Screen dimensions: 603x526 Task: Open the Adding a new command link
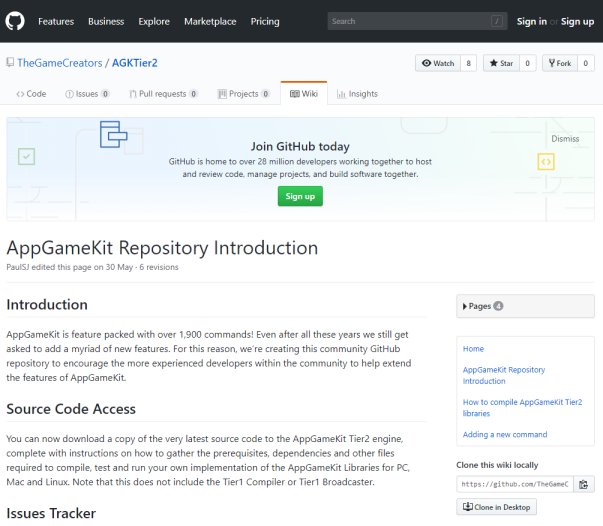click(x=505, y=434)
